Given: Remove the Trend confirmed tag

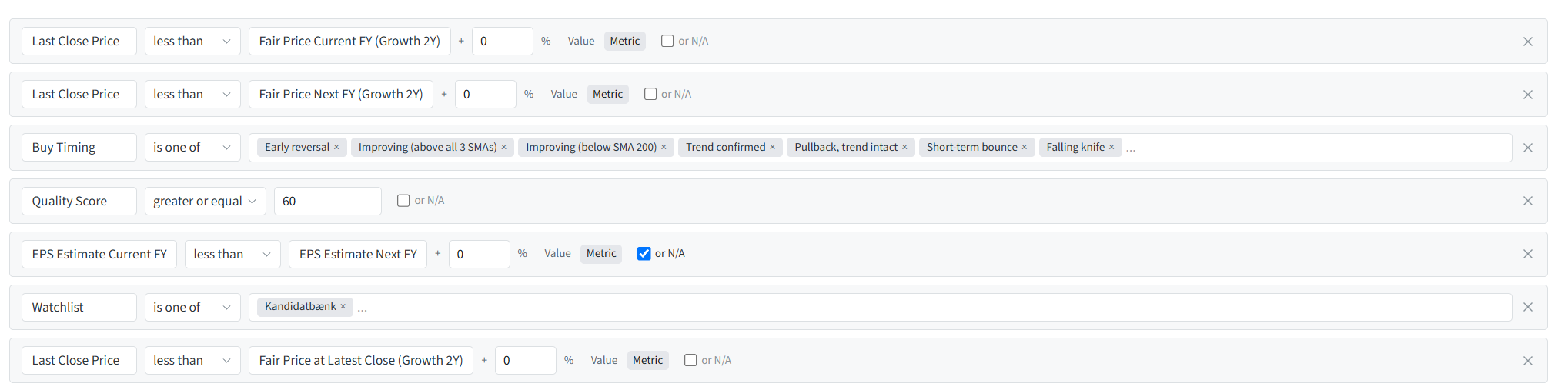Looking at the screenshot, I should point(772,148).
